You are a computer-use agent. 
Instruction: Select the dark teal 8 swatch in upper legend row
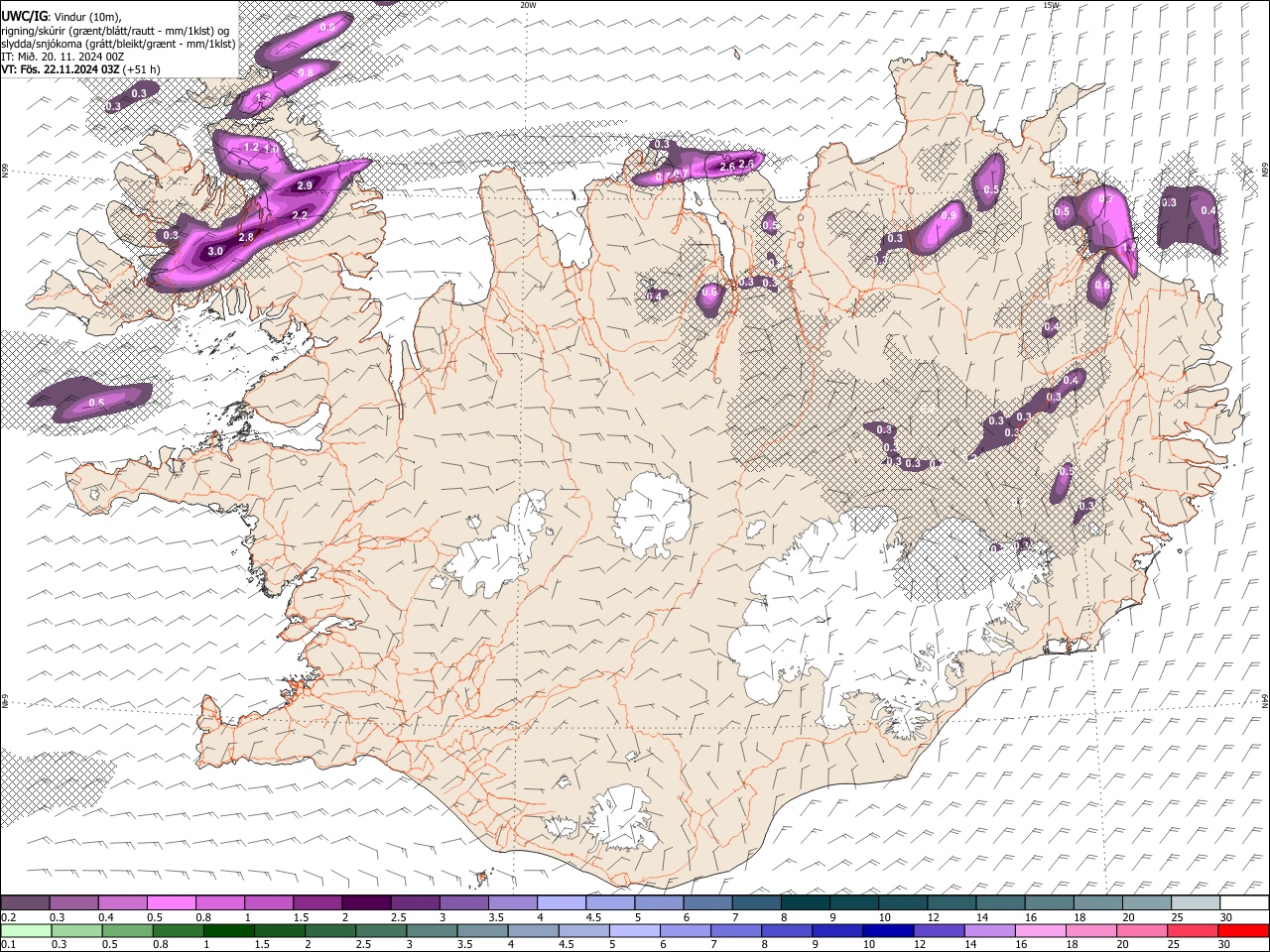point(804,902)
